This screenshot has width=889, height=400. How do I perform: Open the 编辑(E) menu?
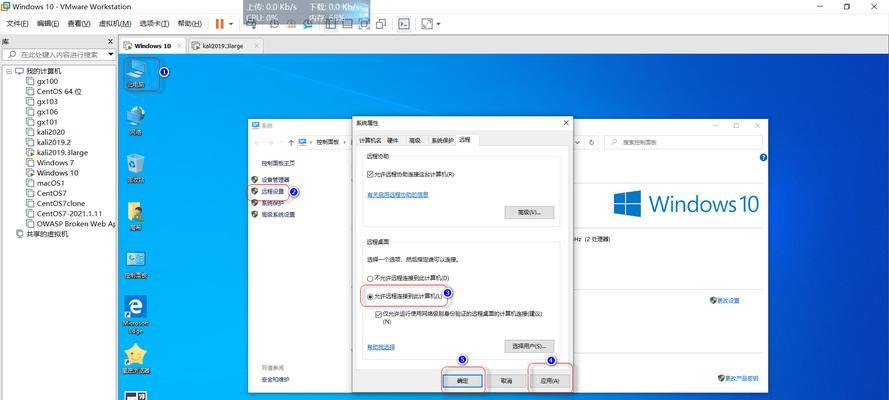point(48,24)
